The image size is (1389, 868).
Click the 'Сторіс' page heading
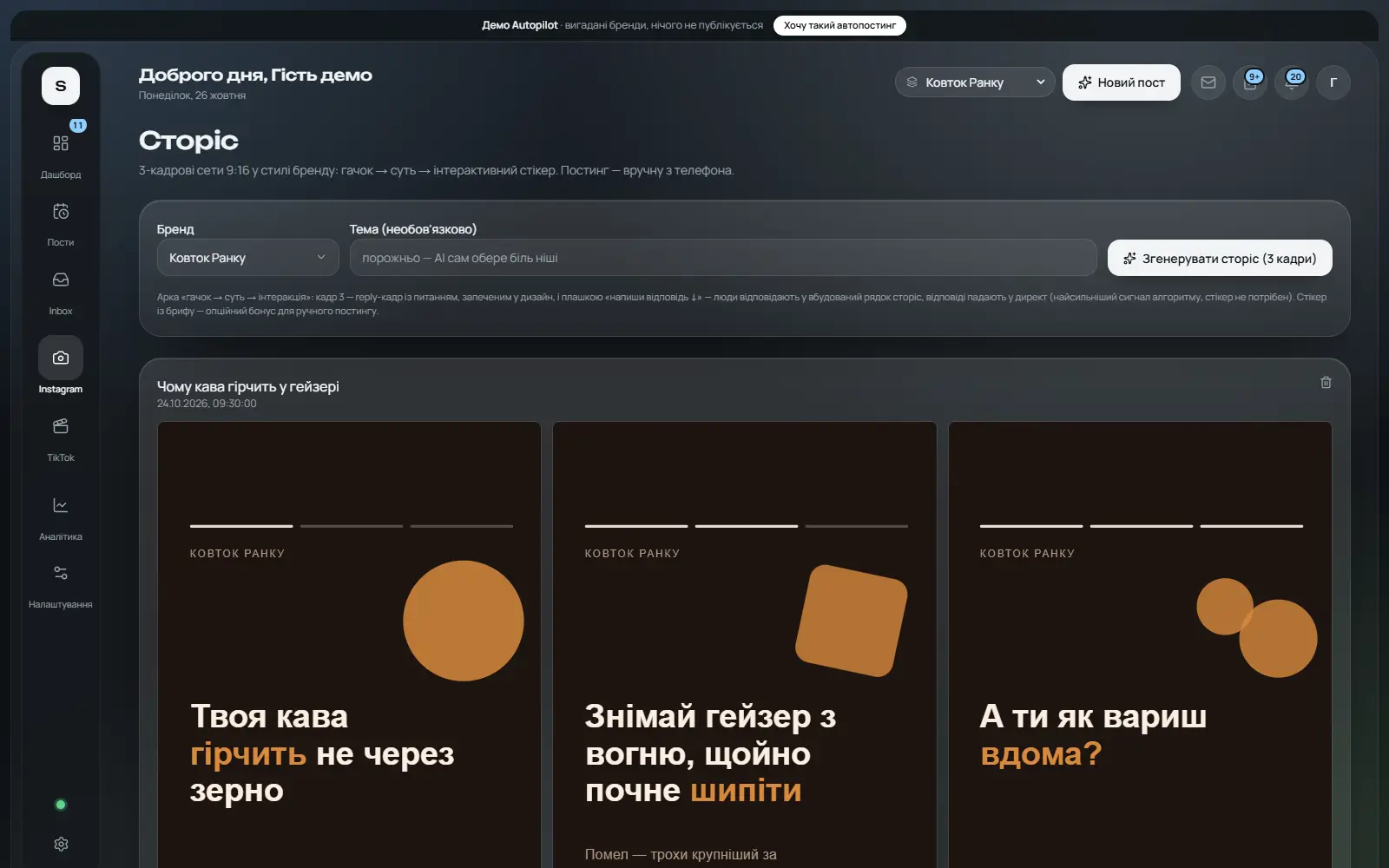(x=188, y=141)
